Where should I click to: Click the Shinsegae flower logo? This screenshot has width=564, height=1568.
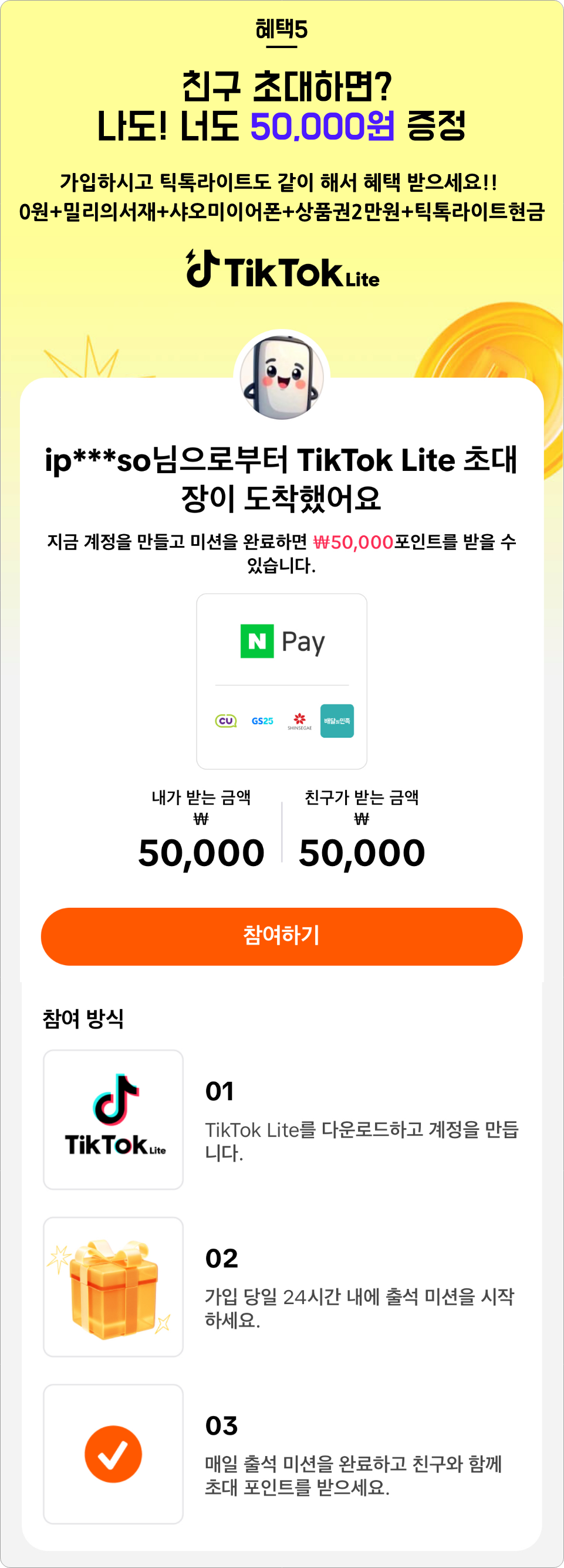click(299, 721)
